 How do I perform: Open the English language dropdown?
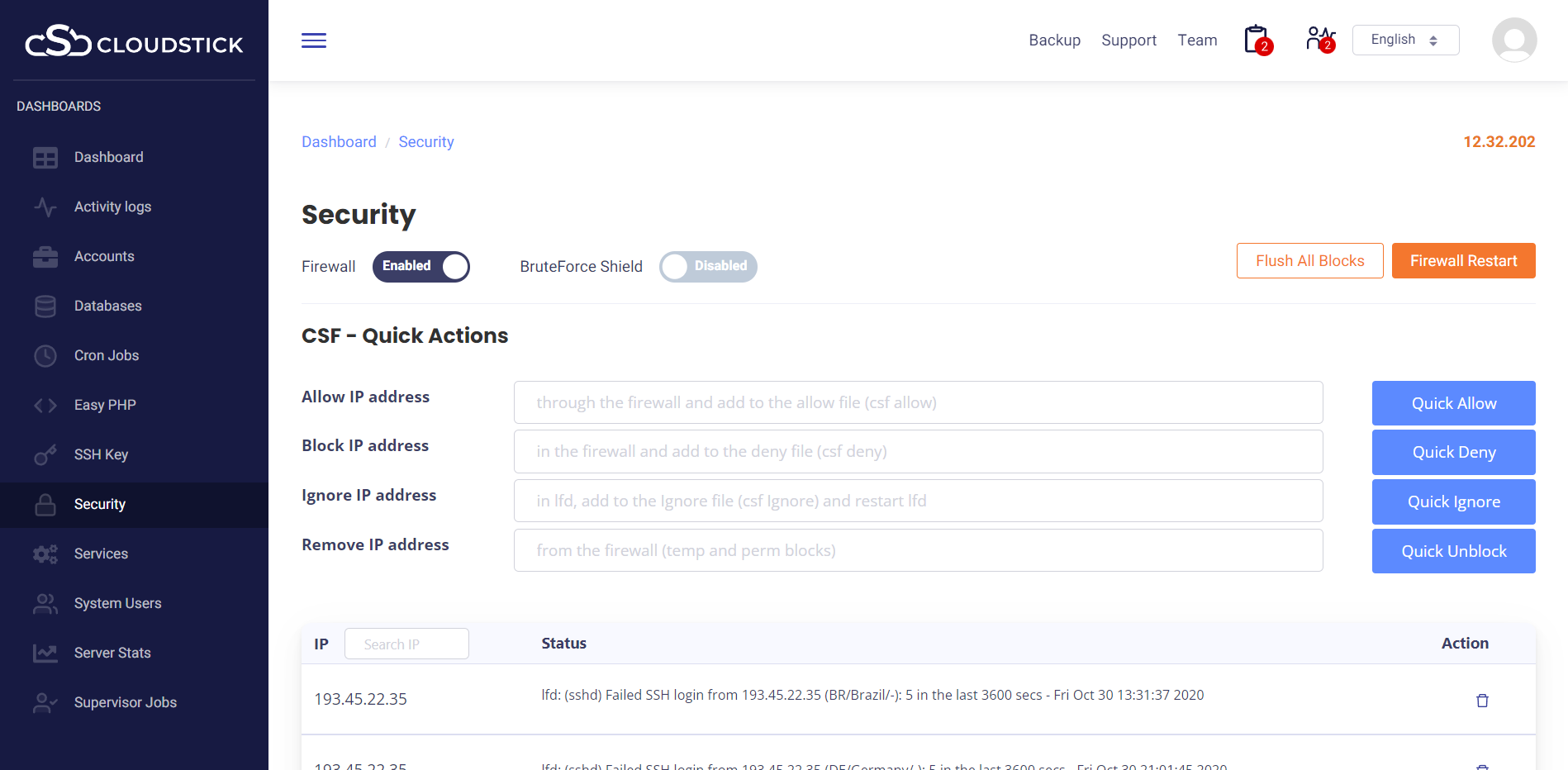pos(1405,40)
